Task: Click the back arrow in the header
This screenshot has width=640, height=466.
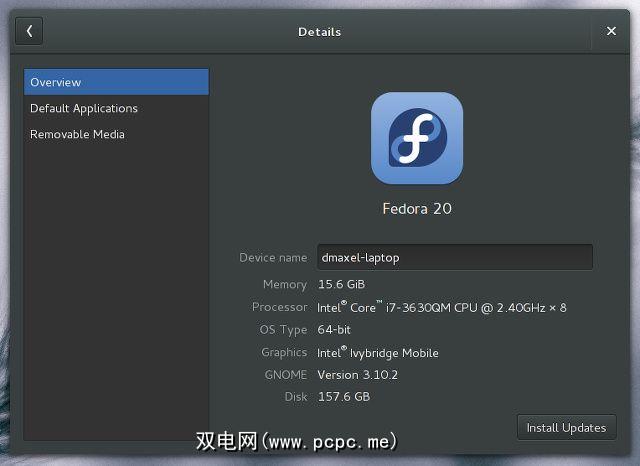Action: (x=29, y=31)
